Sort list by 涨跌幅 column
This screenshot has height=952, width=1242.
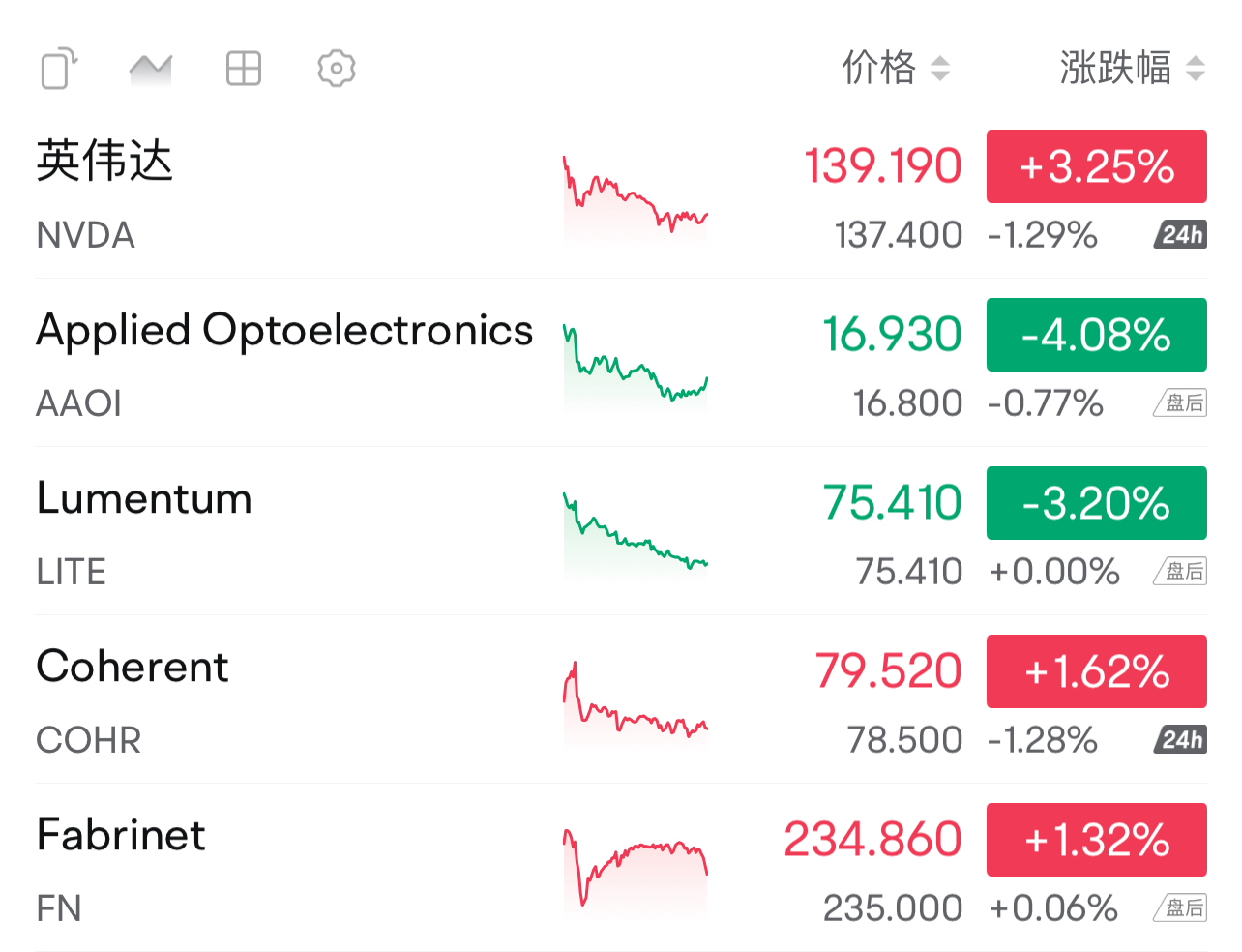(1133, 68)
